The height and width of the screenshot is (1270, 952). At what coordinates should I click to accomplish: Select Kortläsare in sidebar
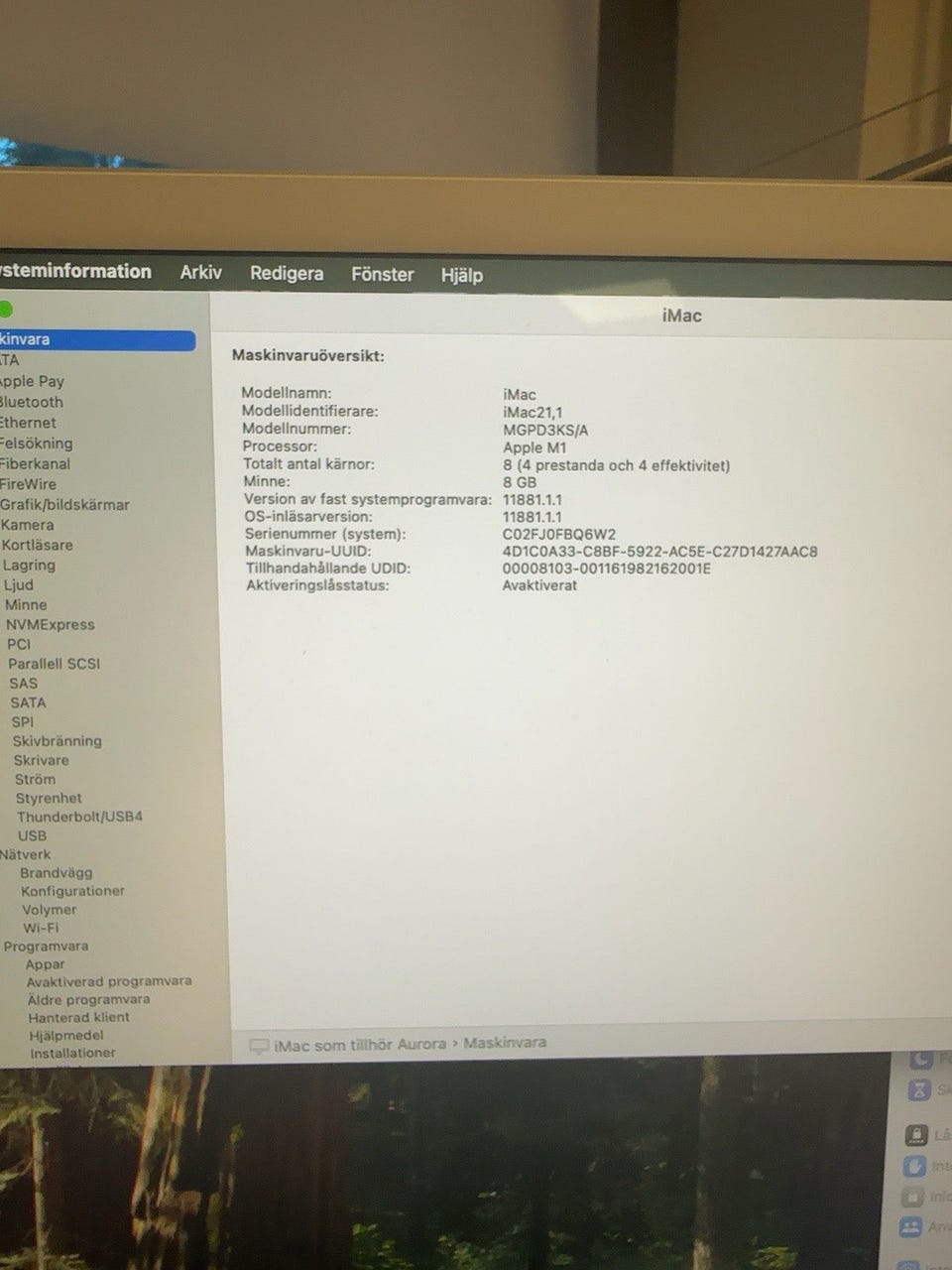click(37, 545)
